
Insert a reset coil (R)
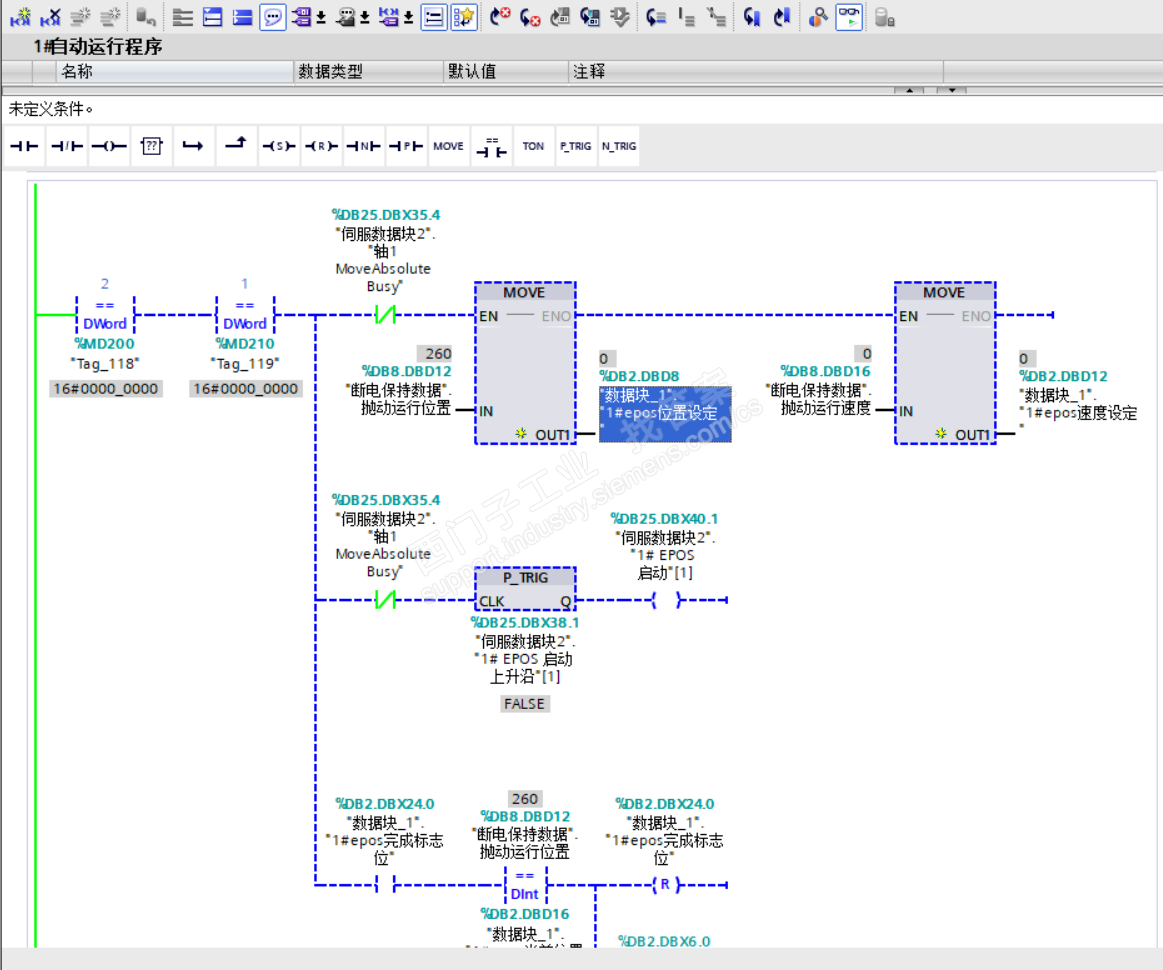click(320, 146)
